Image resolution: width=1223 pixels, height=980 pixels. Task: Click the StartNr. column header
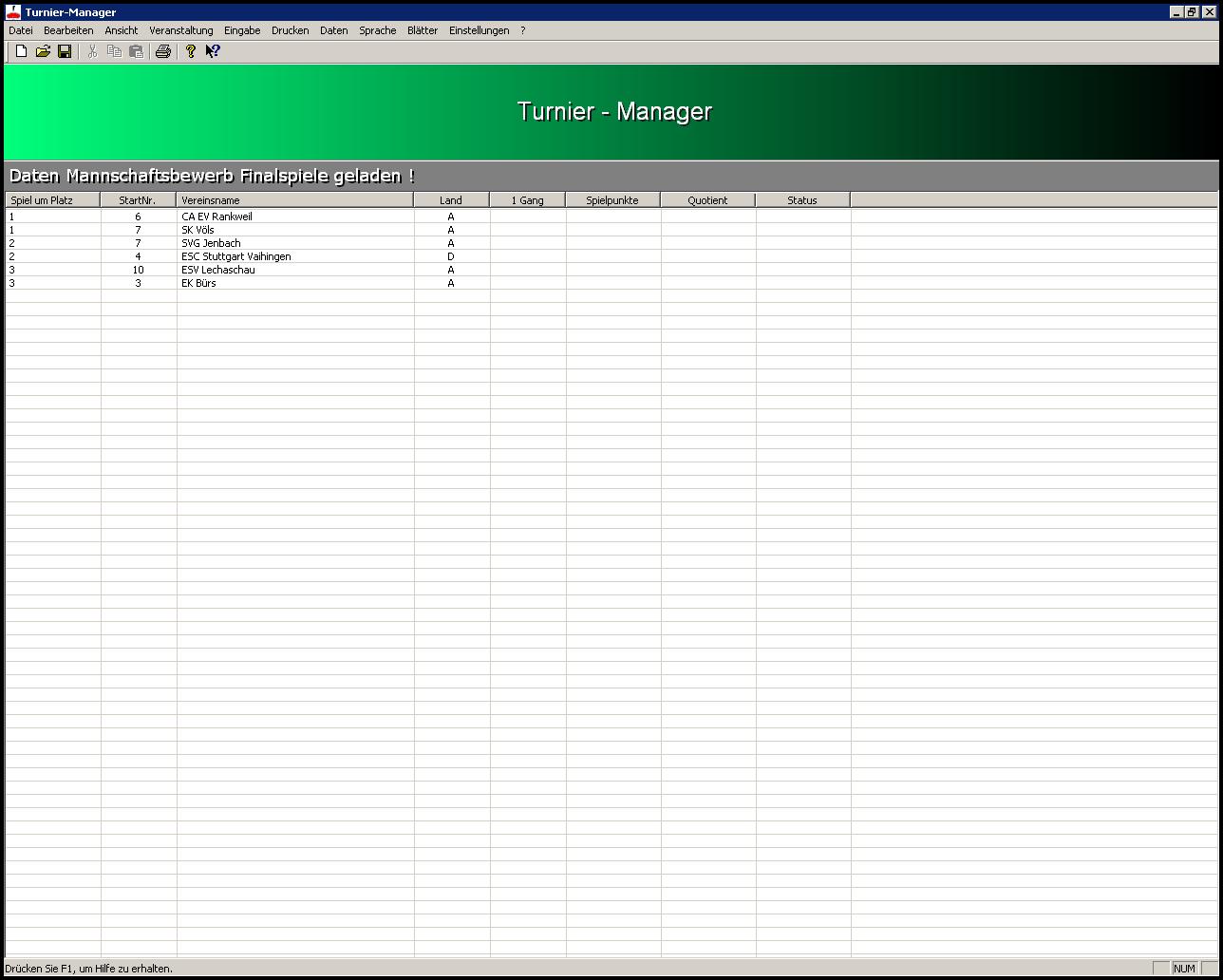[139, 200]
